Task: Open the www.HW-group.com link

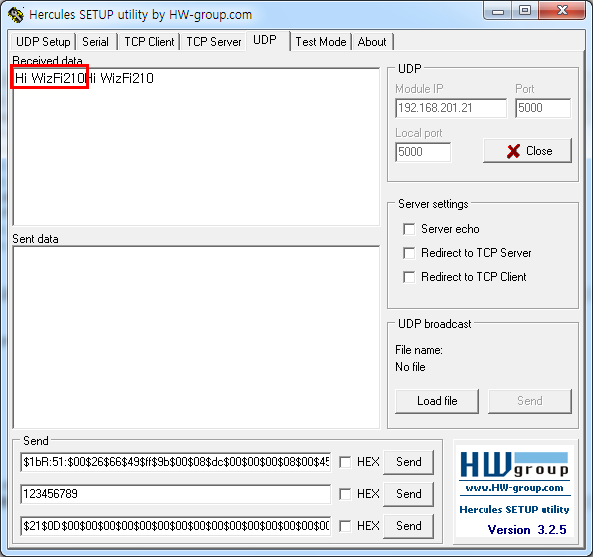Action: pyautogui.click(x=514, y=488)
